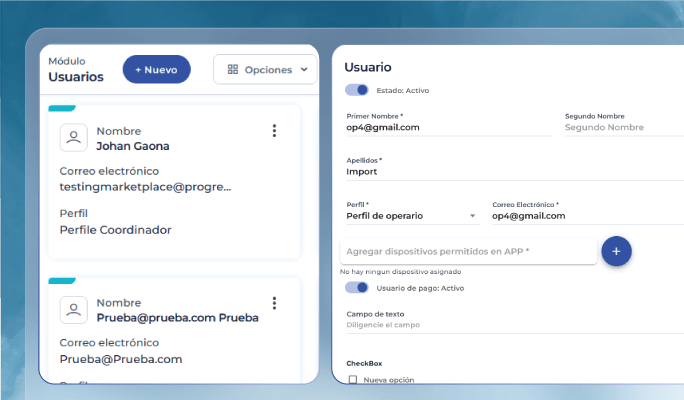This screenshot has height=400, width=684.
Task: Click the Apellidos field with Import
Action: pyautogui.click(x=515, y=172)
